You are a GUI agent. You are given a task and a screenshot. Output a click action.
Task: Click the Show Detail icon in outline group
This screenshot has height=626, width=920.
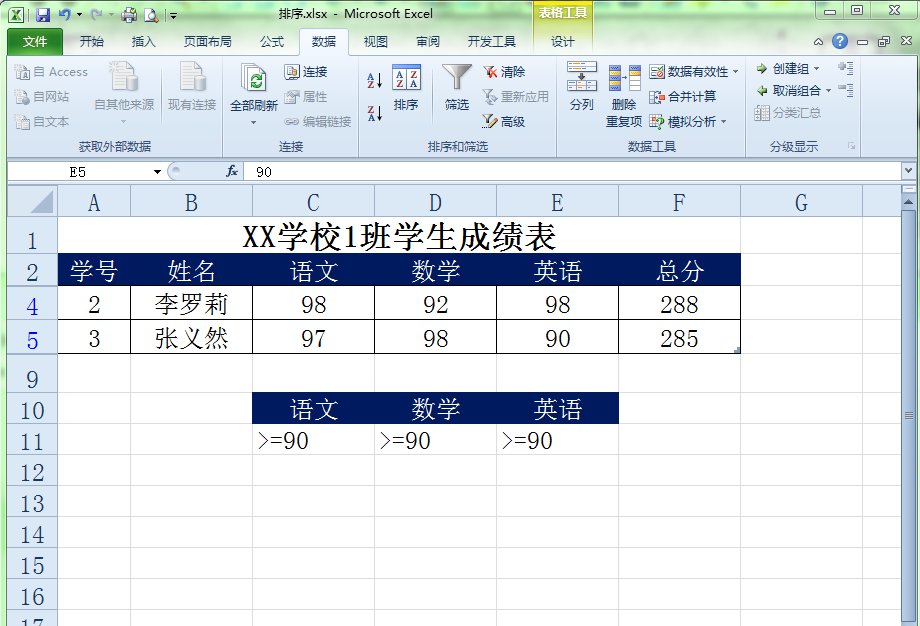tap(845, 68)
